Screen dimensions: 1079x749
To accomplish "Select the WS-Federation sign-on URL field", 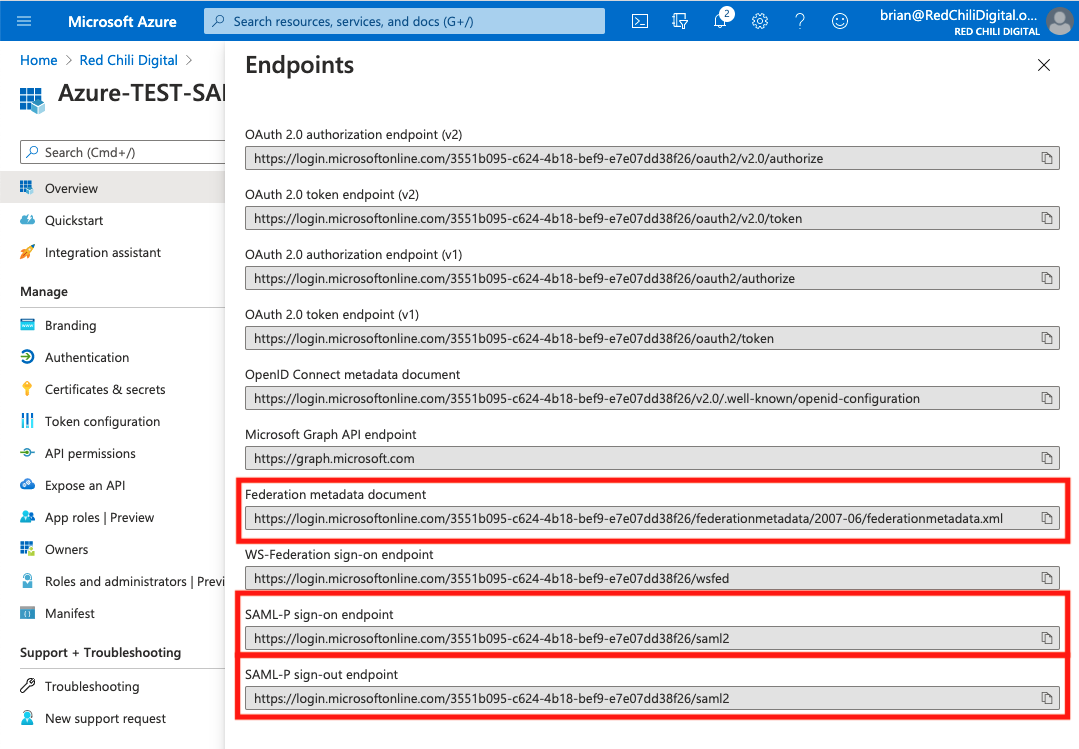I will click(652, 578).
